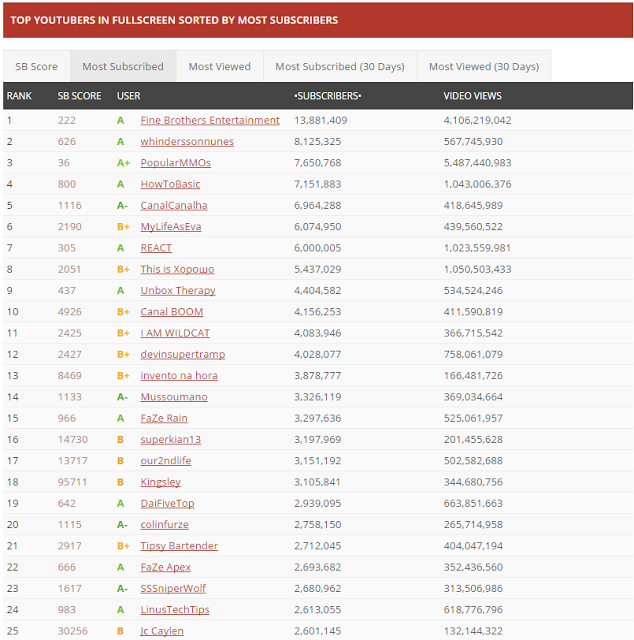Click video views 5,487,440,983
634x640 pixels.
coord(477,163)
